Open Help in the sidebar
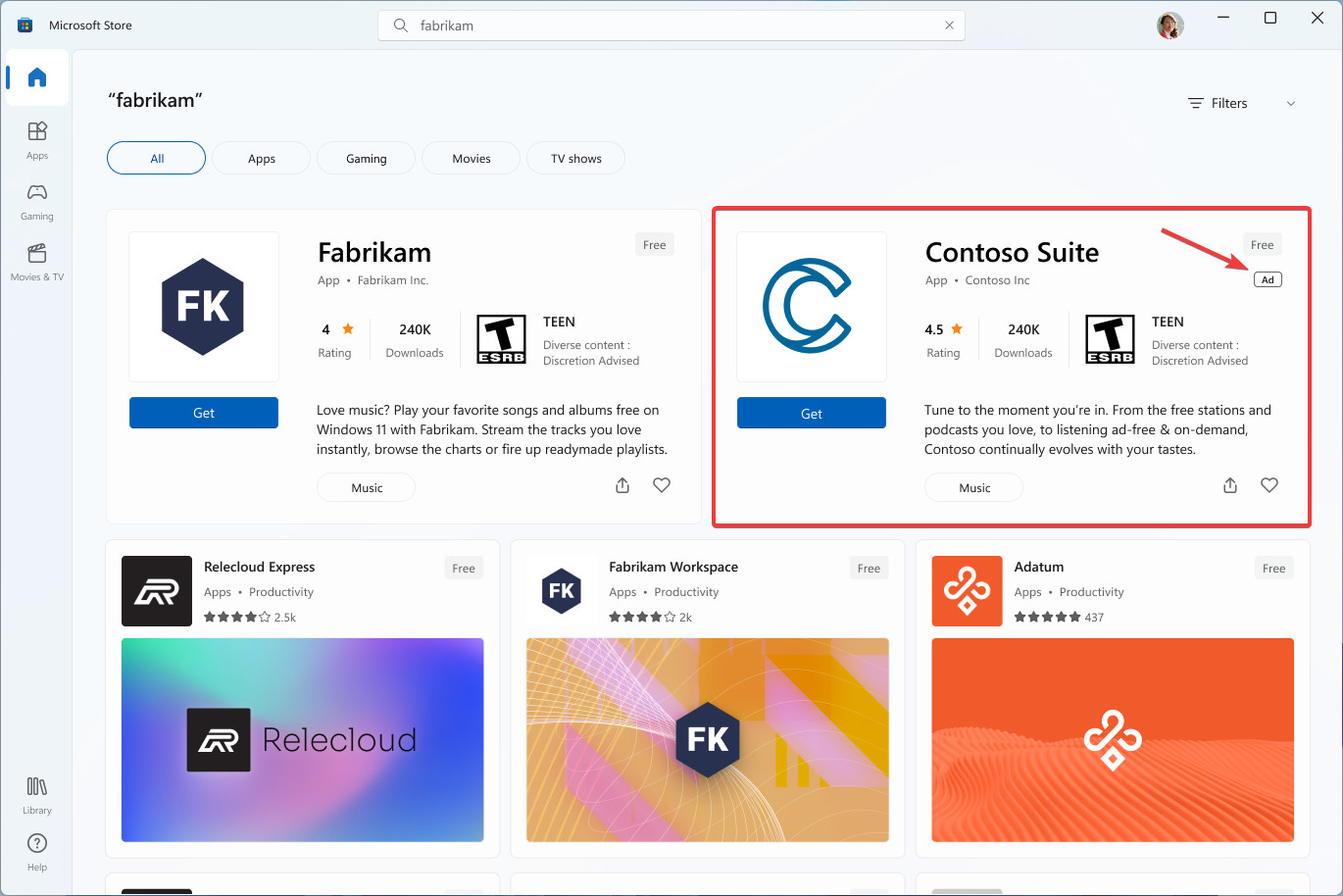Viewport: 1343px width, 896px height. click(x=37, y=851)
